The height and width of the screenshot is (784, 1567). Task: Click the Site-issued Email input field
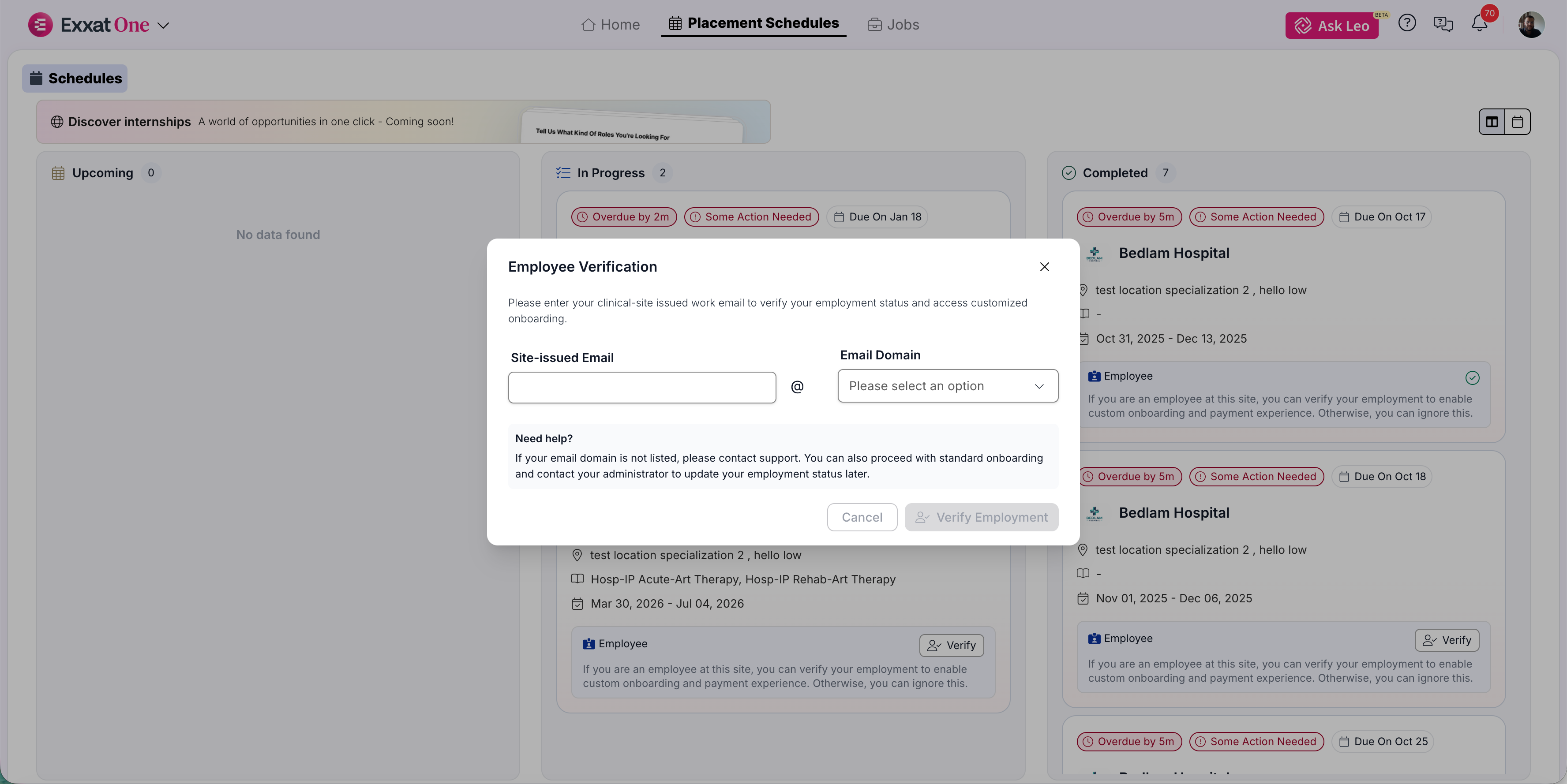tap(642, 388)
